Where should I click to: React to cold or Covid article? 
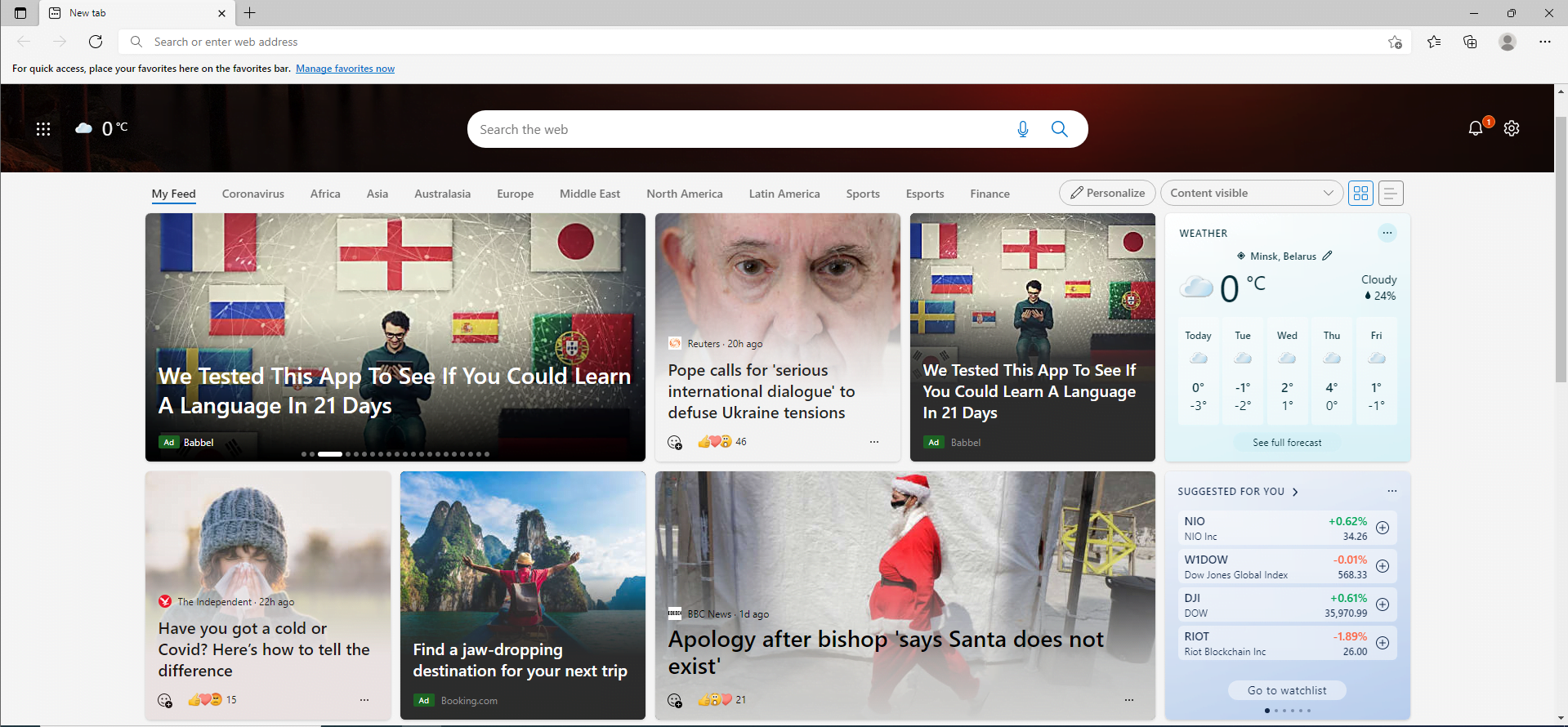click(164, 700)
